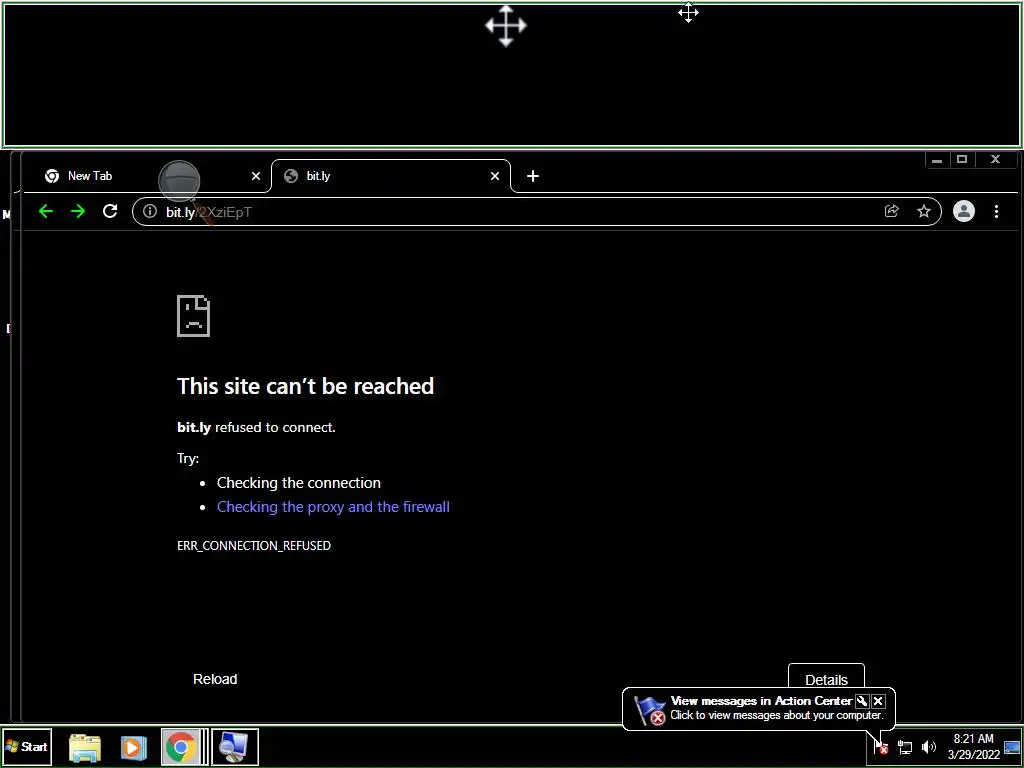Switch to the New Tab tab
The height and width of the screenshot is (768, 1024).
coord(147,176)
